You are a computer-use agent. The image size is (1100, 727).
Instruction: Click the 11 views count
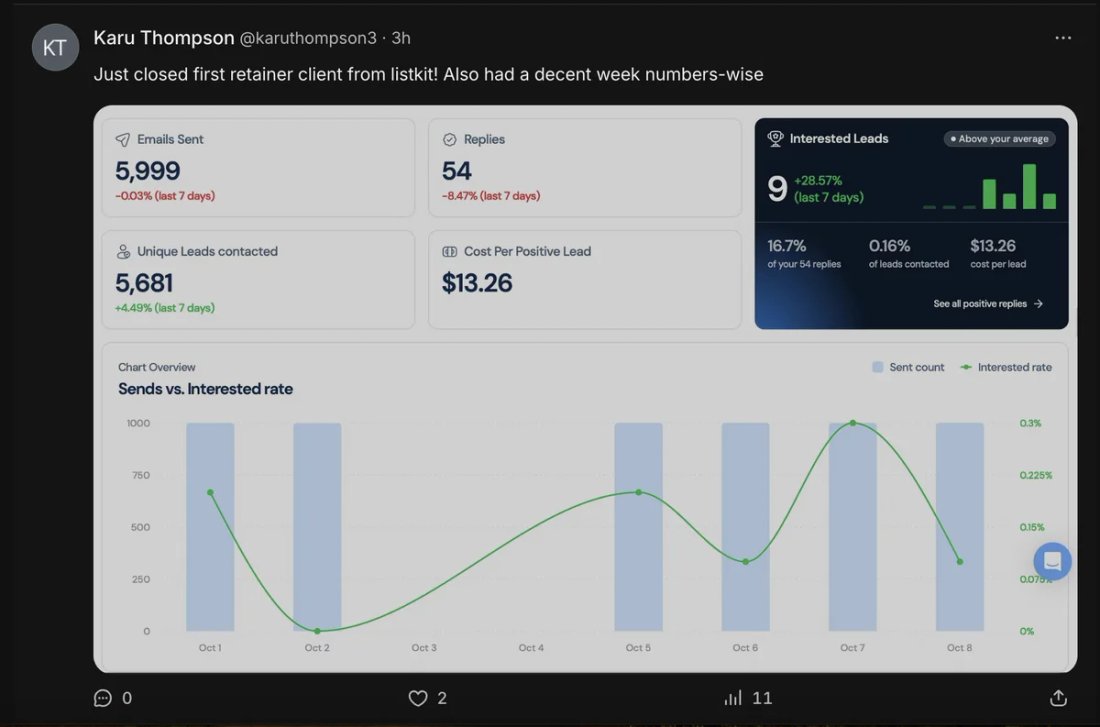762,698
